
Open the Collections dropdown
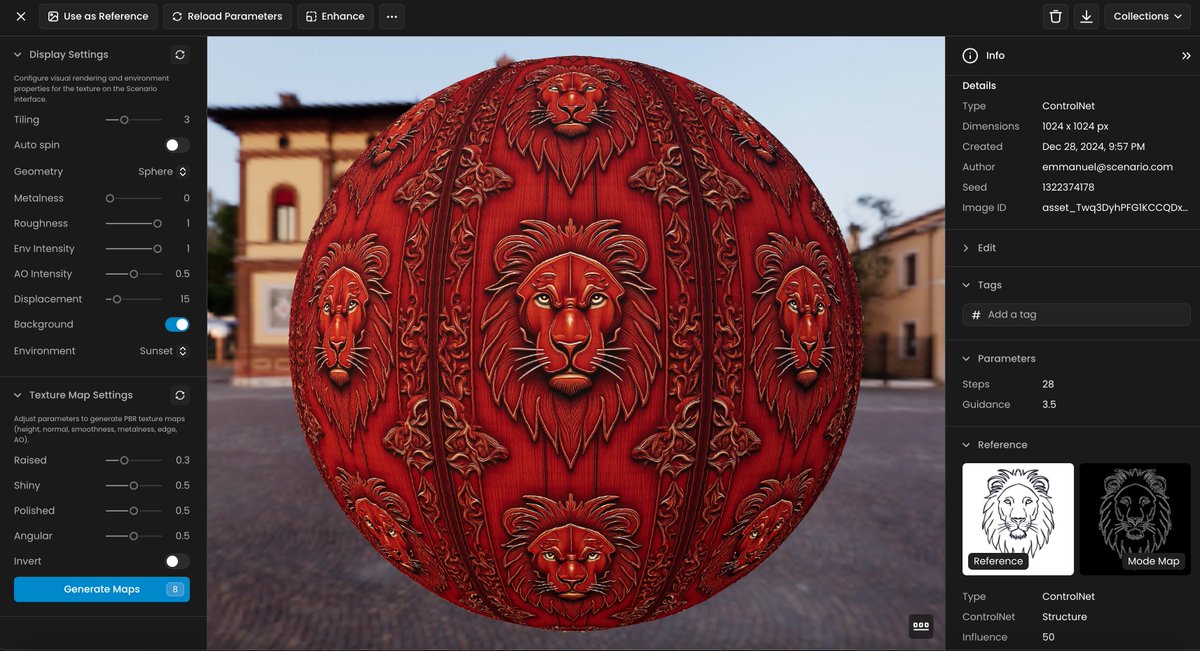point(1147,16)
